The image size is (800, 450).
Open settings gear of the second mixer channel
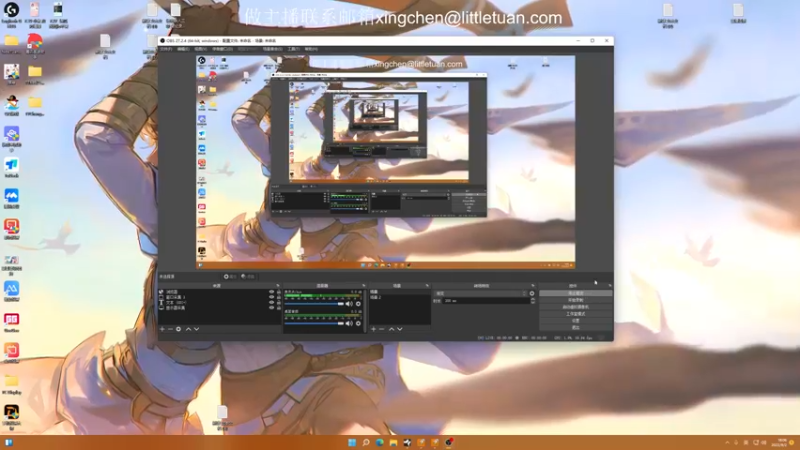(358, 323)
